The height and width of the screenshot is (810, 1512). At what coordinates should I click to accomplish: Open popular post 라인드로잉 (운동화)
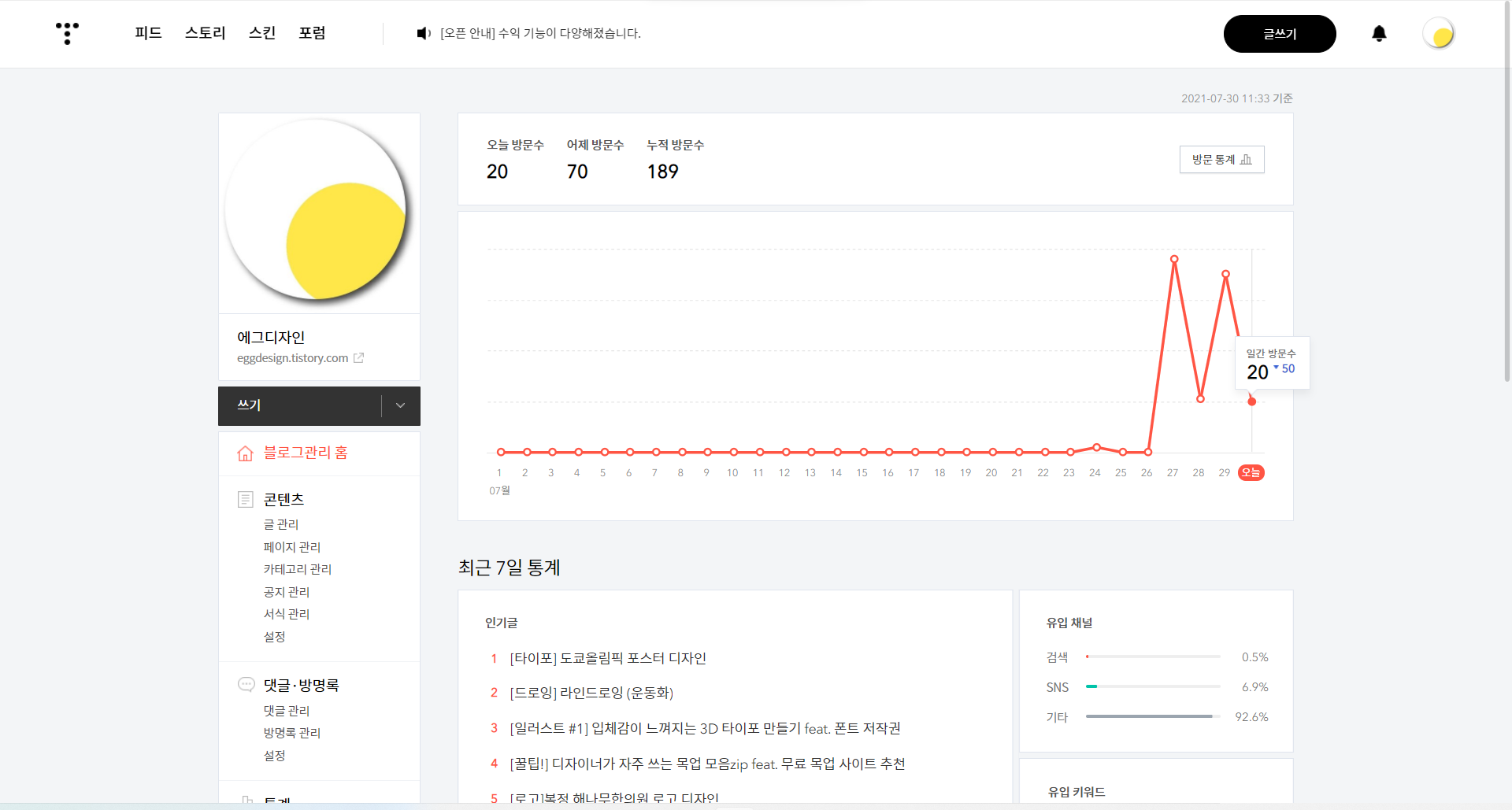click(591, 693)
